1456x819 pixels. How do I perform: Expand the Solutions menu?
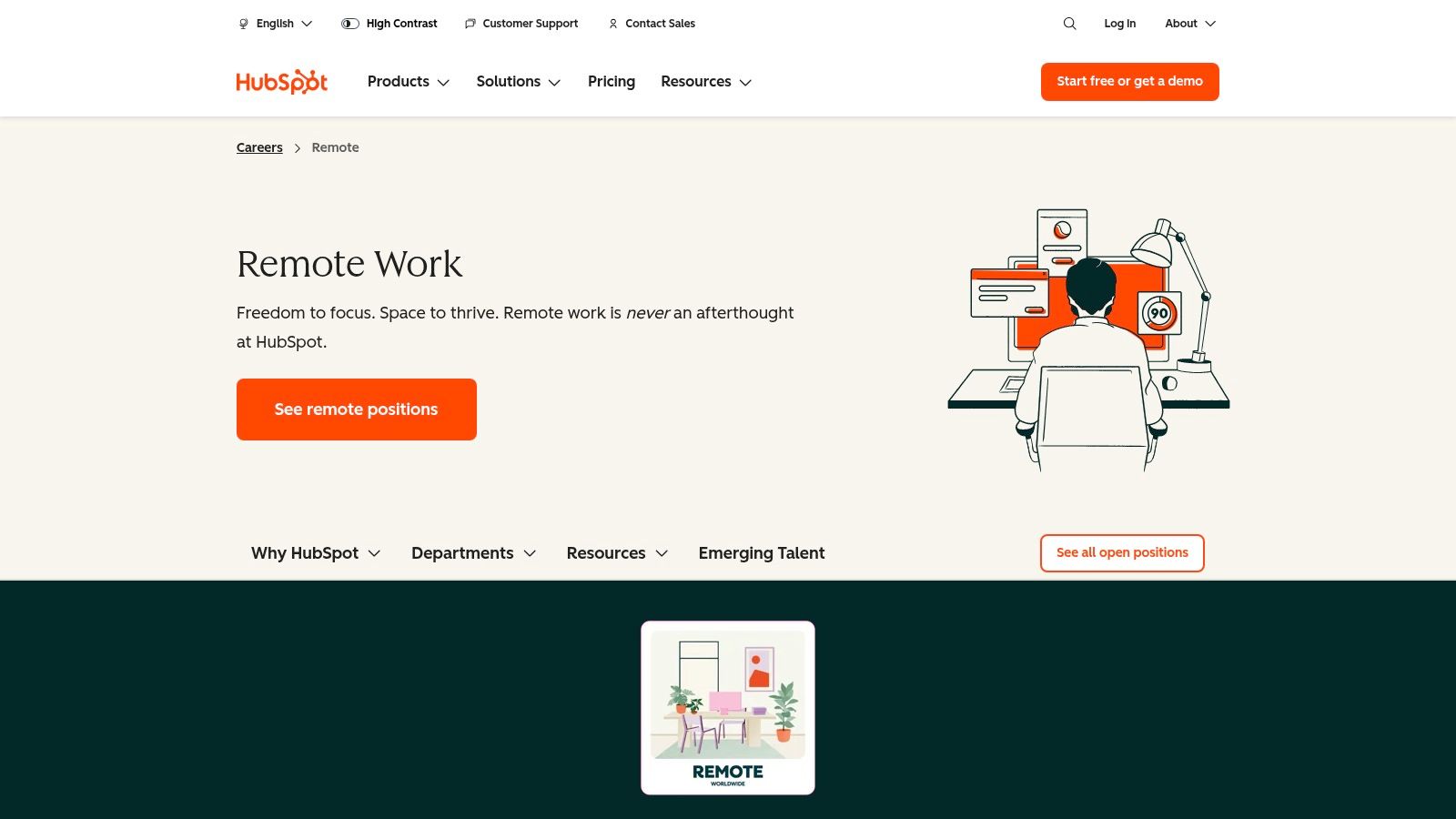point(519,82)
